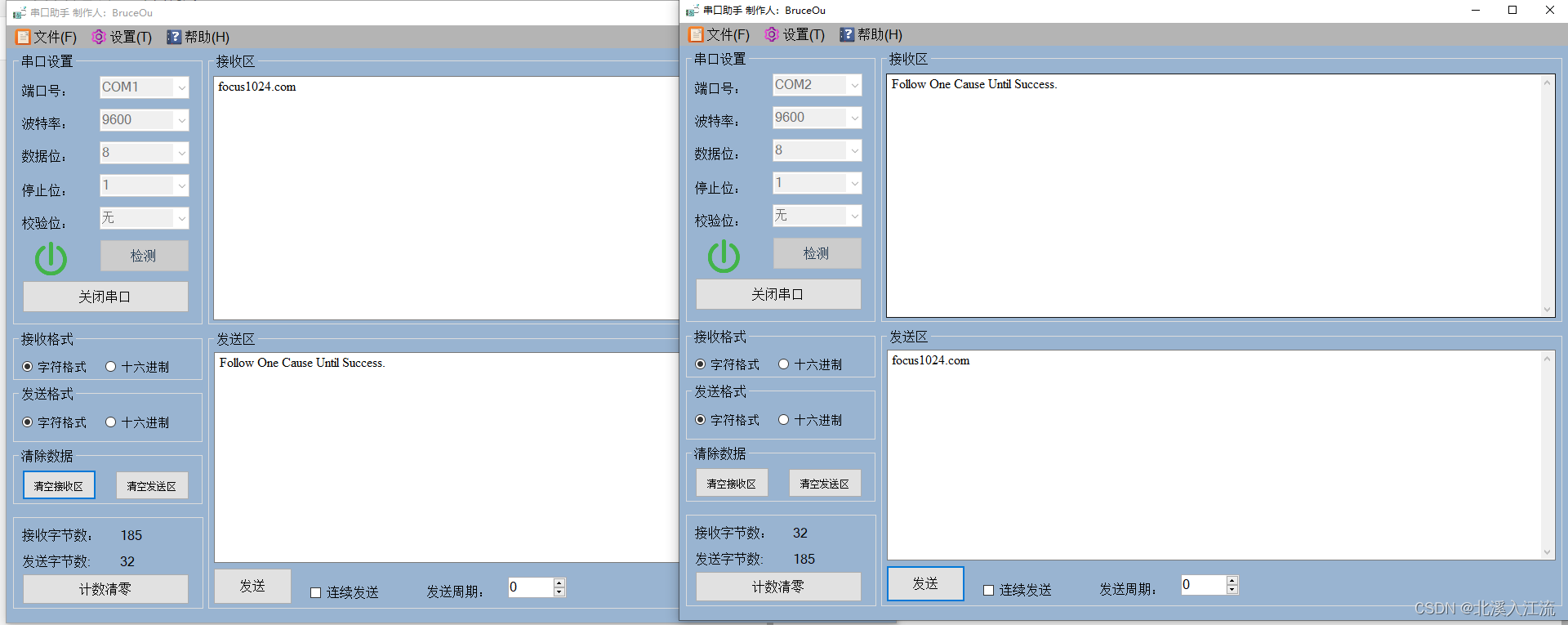Open 文件(F) menu in COM2 window

point(719,34)
